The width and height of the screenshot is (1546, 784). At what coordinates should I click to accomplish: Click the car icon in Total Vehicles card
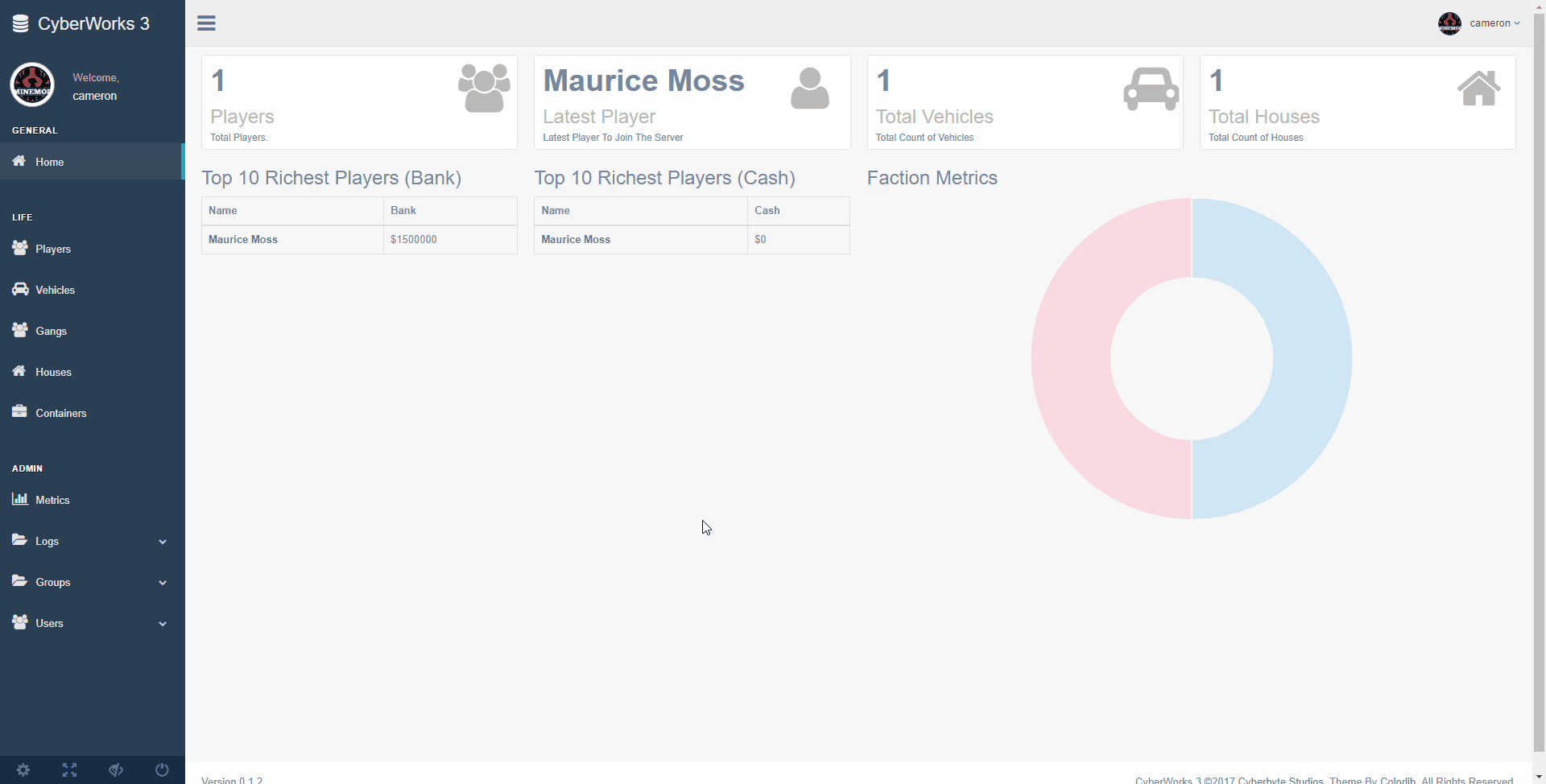1151,88
